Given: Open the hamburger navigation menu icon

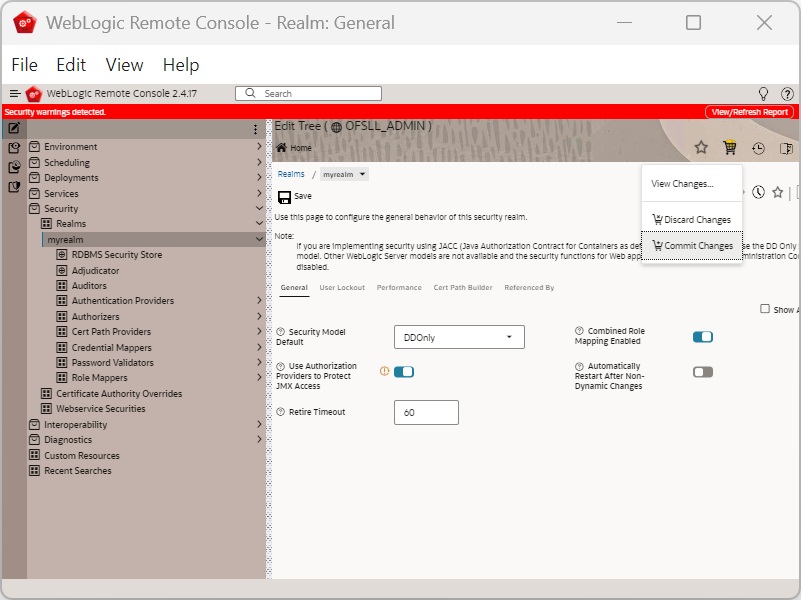Looking at the screenshot, I should (x=15, y=94).
